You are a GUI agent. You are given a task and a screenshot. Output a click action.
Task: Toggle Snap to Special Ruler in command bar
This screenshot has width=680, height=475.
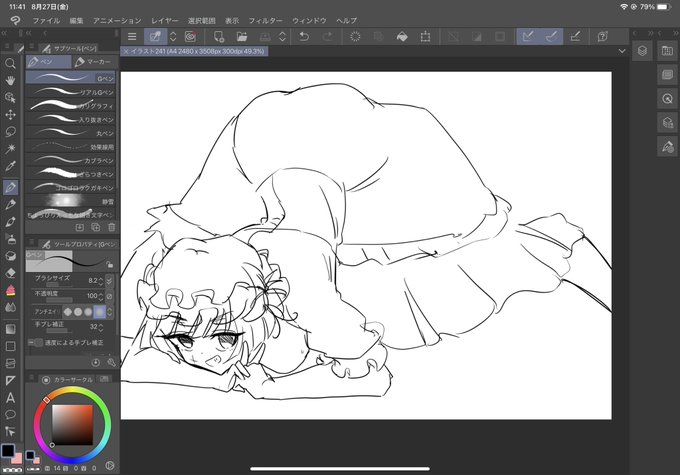point(552,37)
